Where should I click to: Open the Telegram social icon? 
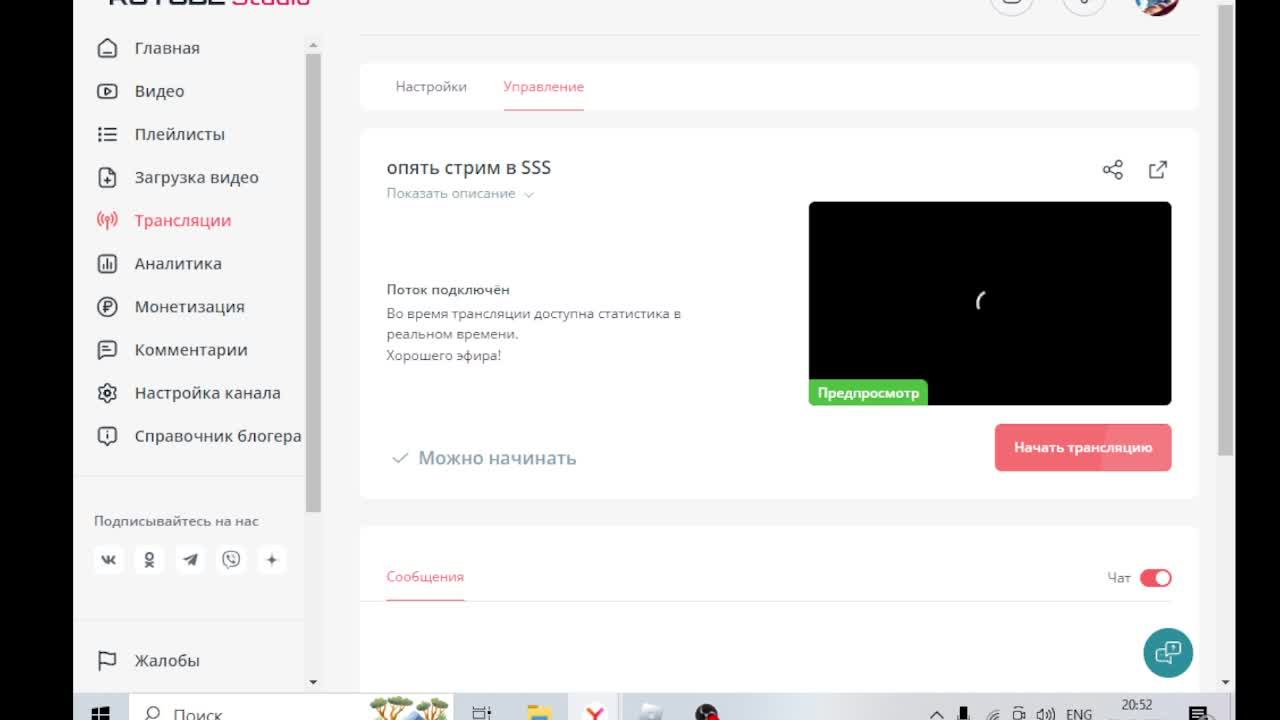[190, 560]
